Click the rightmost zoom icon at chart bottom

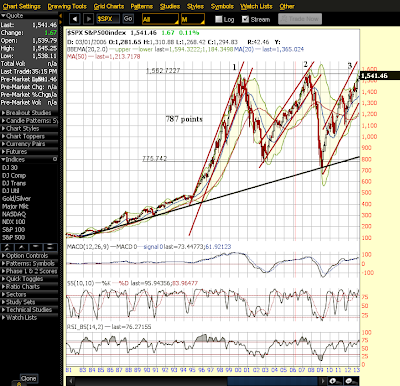tap(351, 381)
